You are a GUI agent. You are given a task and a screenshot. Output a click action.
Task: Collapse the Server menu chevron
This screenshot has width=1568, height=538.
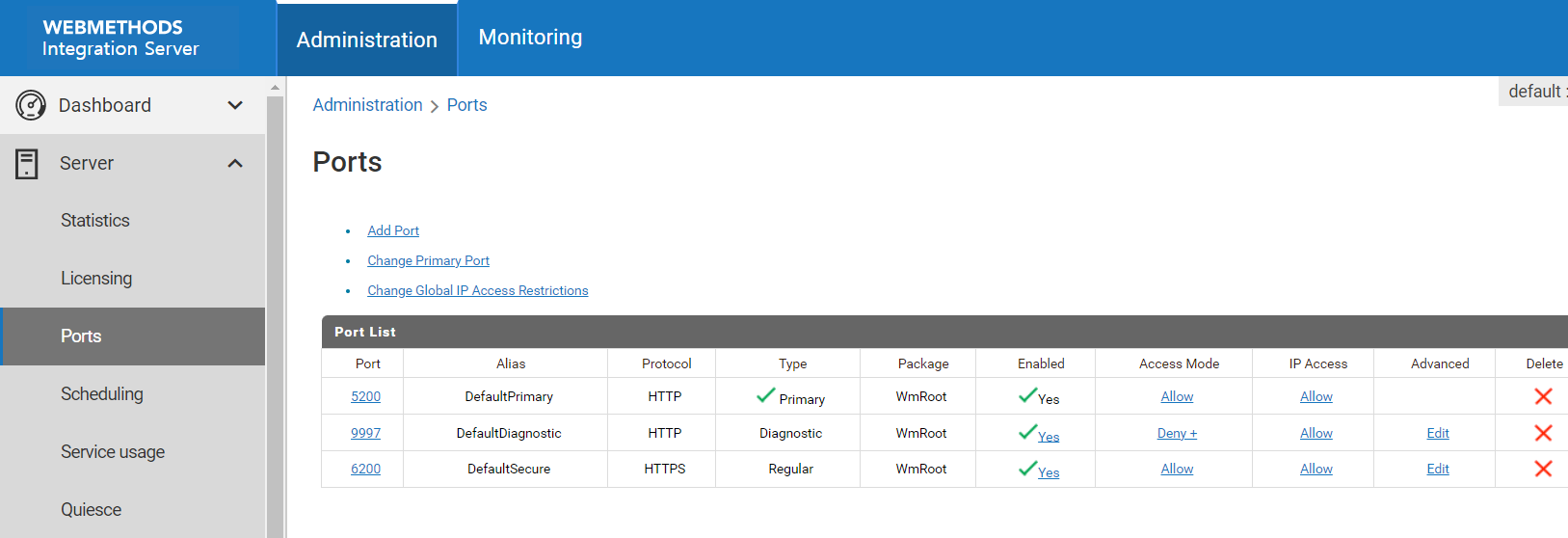pos(235,163)
